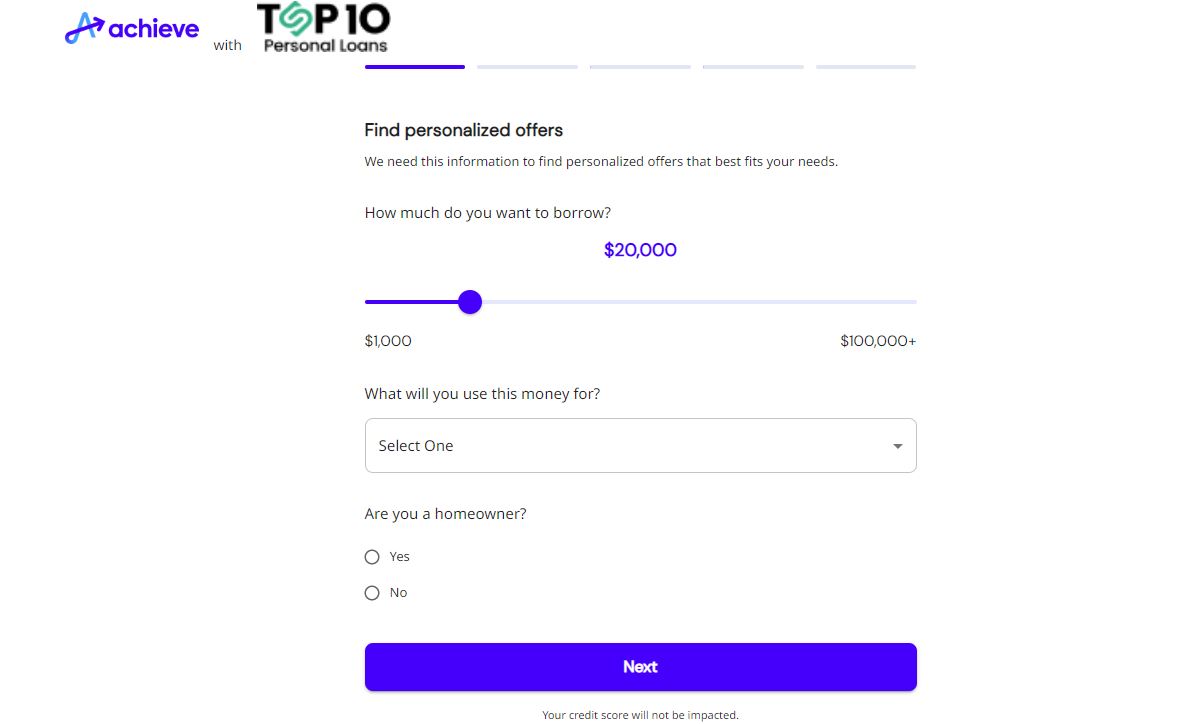Click the loan amount slider handle
Image resolution: width=1185 pixels, height=724 pixels.
(x=470, y=302)
